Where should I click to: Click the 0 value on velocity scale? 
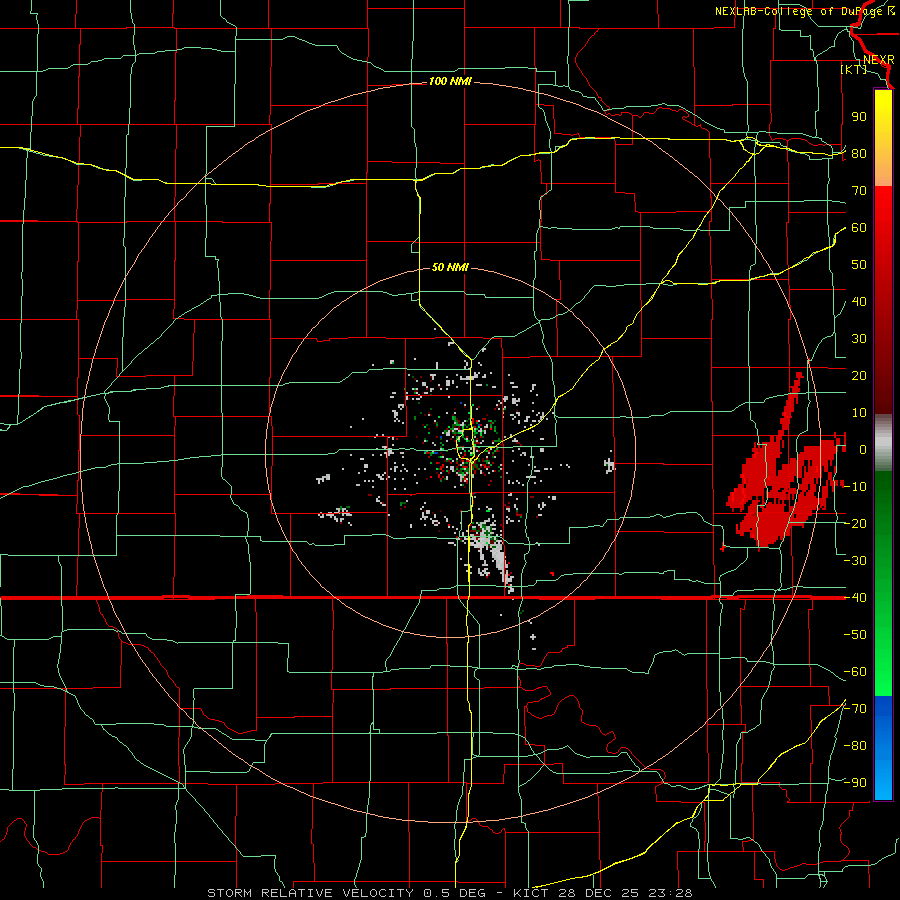tap(863, 450)
